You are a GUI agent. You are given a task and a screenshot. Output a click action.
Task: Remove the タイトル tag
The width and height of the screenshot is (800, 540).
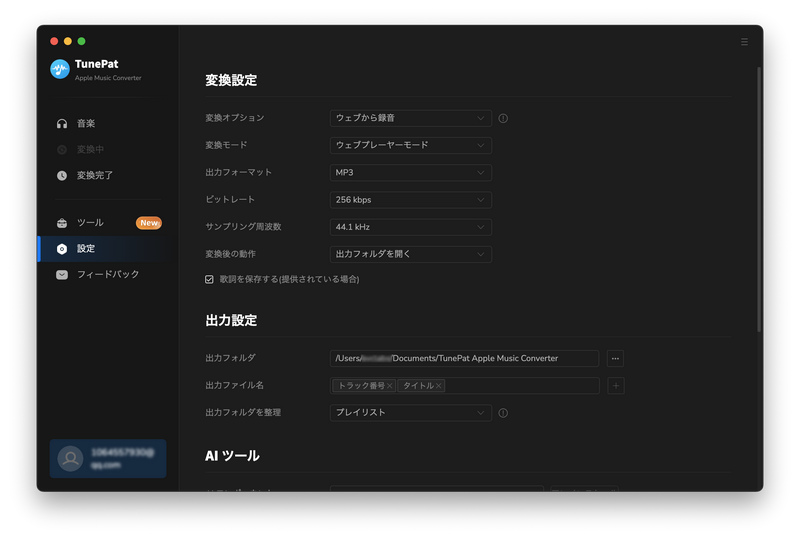point(438,386)
